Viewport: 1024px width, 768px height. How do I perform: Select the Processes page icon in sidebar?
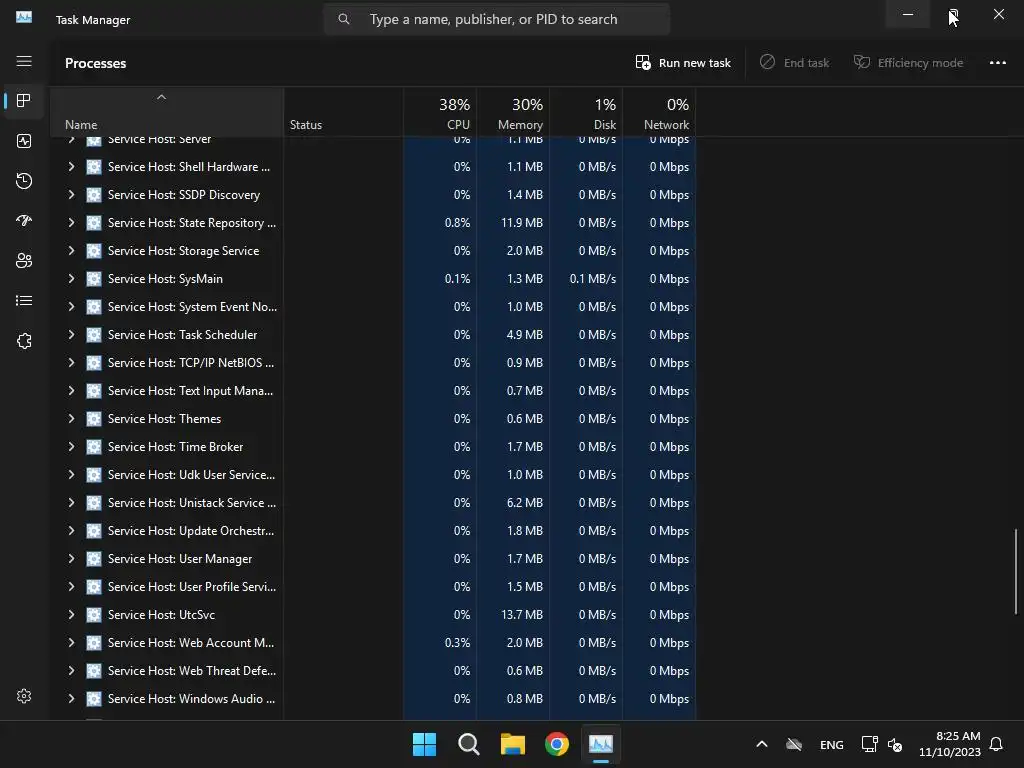click(x=24, y=101)
